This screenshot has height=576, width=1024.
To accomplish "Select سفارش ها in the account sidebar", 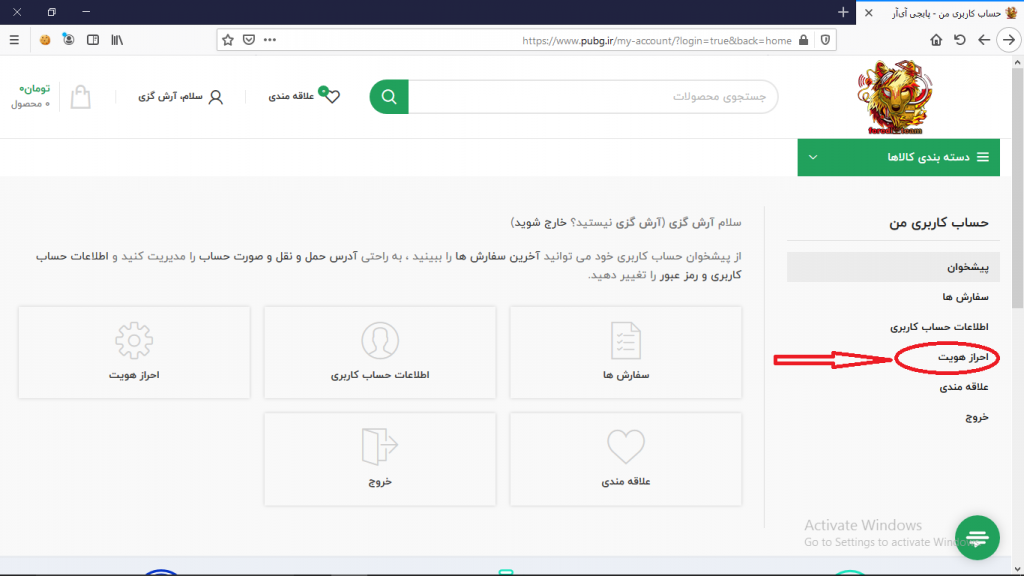I will pyautogui.click(x=965, y=297).
